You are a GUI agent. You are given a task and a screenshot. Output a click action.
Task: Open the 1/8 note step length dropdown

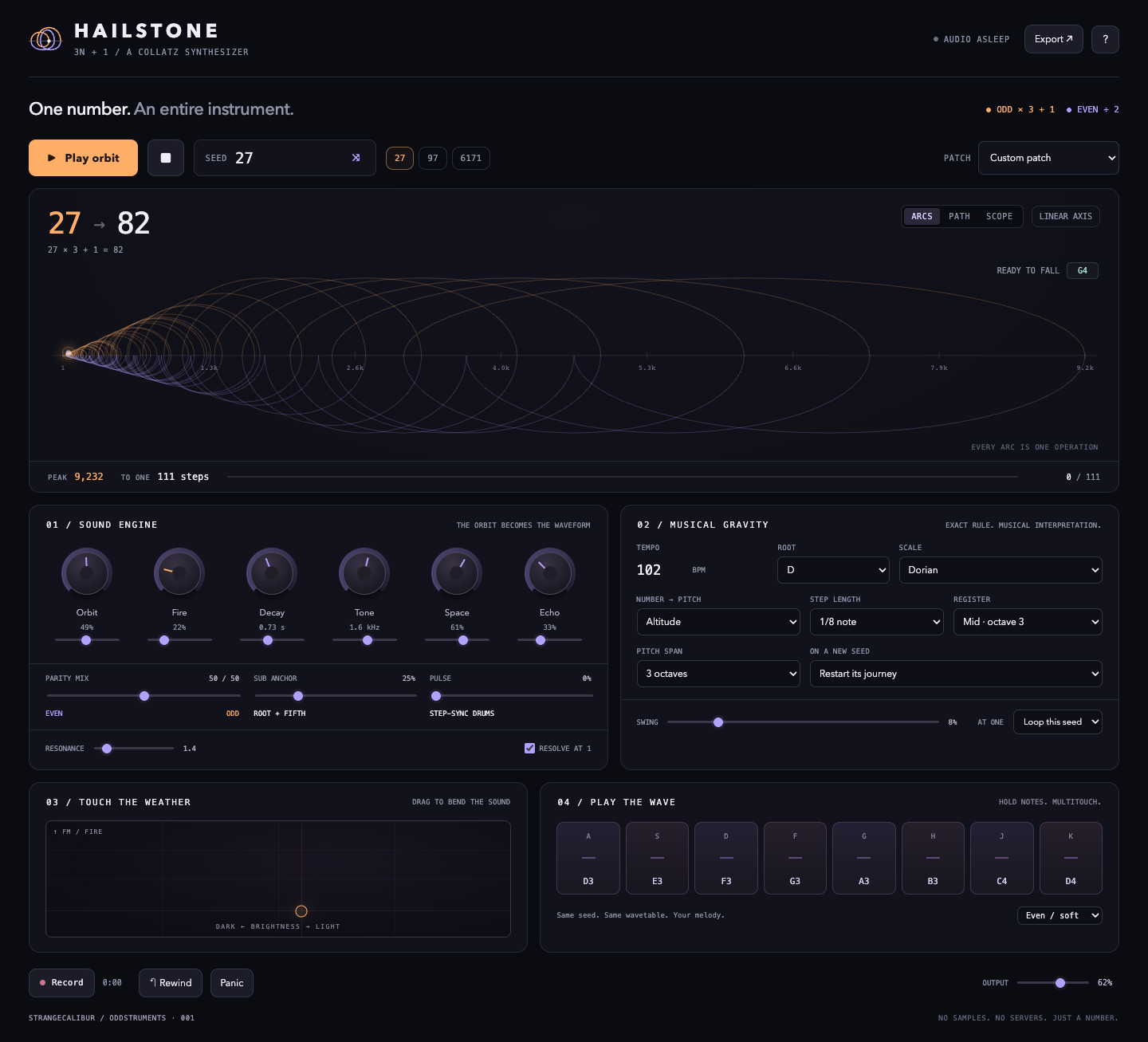coord(877,622)
